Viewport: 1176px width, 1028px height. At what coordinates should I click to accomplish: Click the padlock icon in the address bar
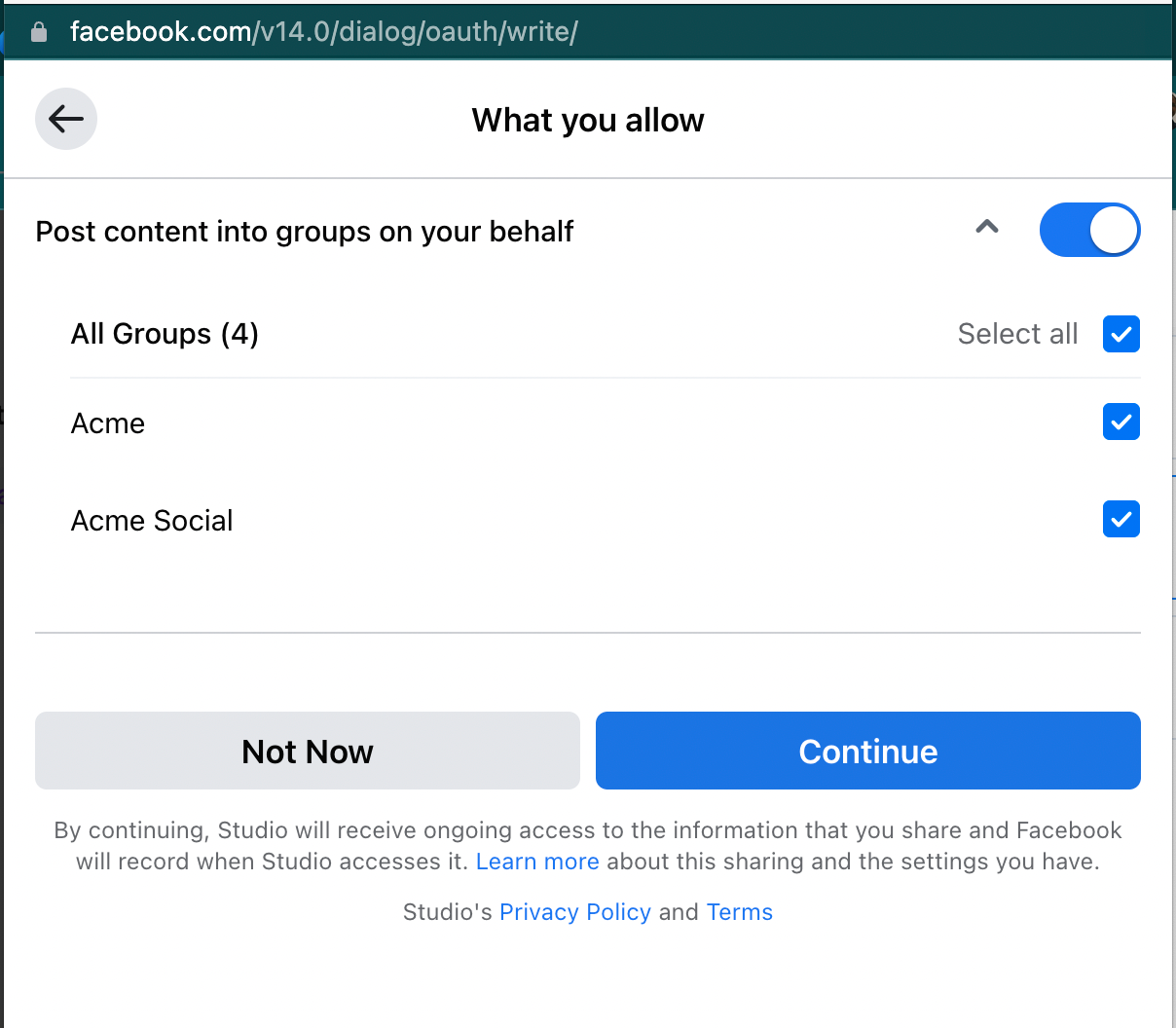38,31
